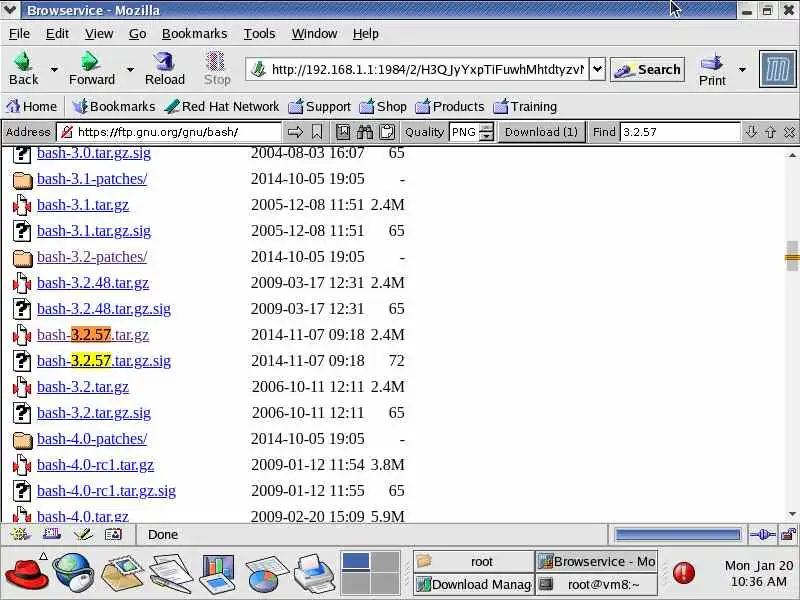Open the Window menu

tap(314, 34)
